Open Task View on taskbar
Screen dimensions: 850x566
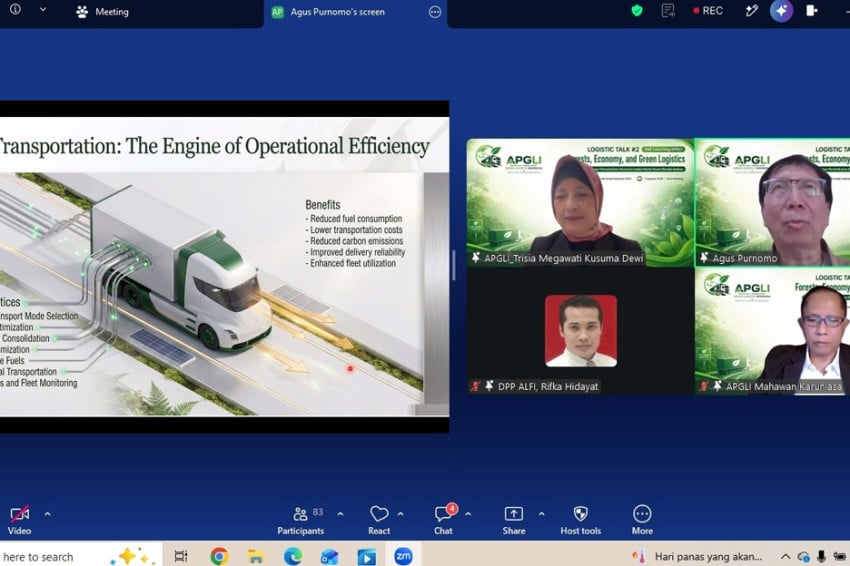click(x=181, y=556)
